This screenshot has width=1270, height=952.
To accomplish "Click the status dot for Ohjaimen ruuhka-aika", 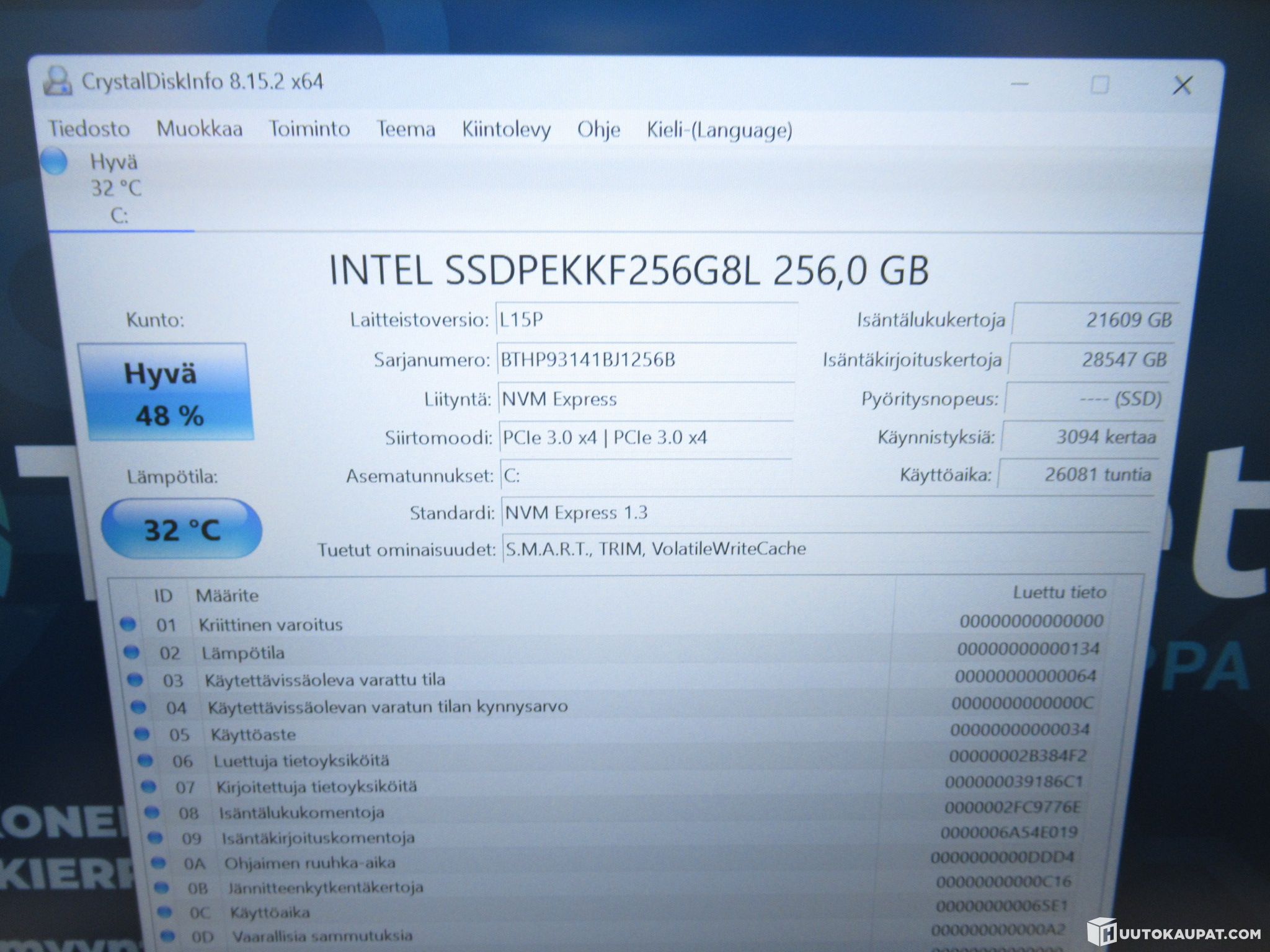I will point(158,863).
